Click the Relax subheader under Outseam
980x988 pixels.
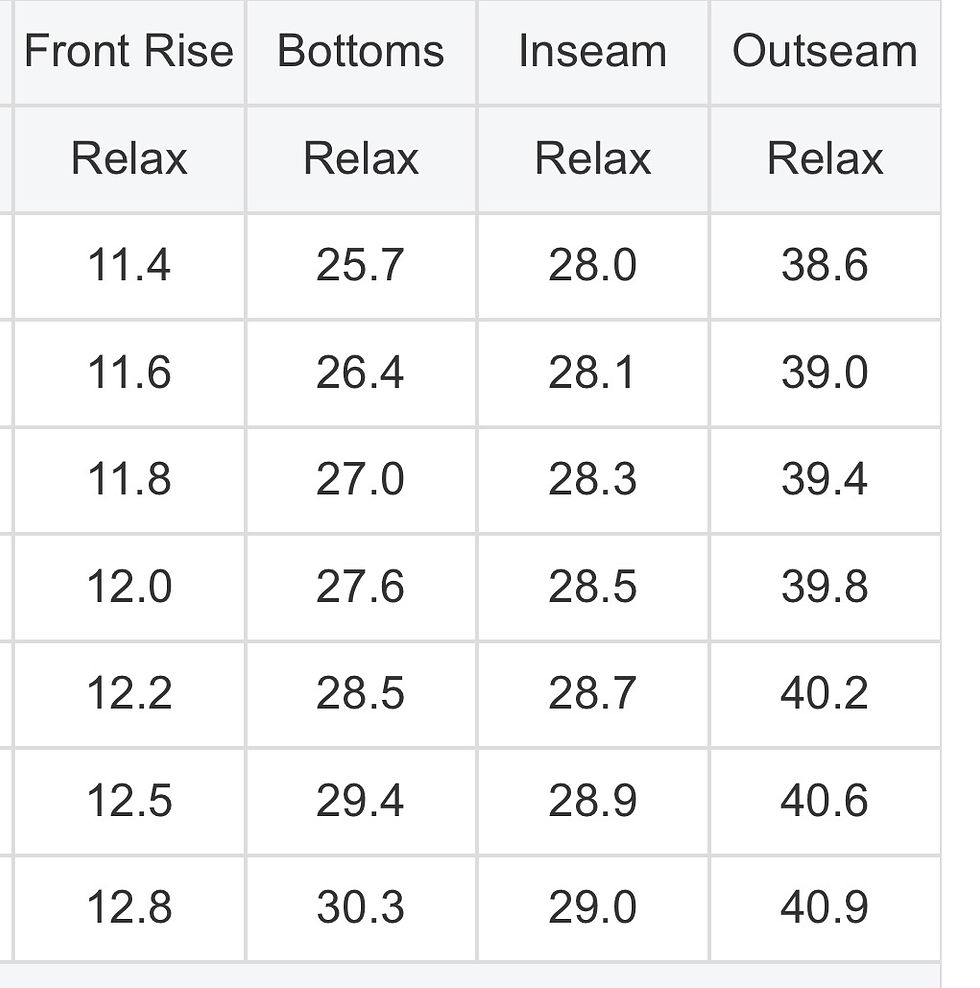(825, 159)
